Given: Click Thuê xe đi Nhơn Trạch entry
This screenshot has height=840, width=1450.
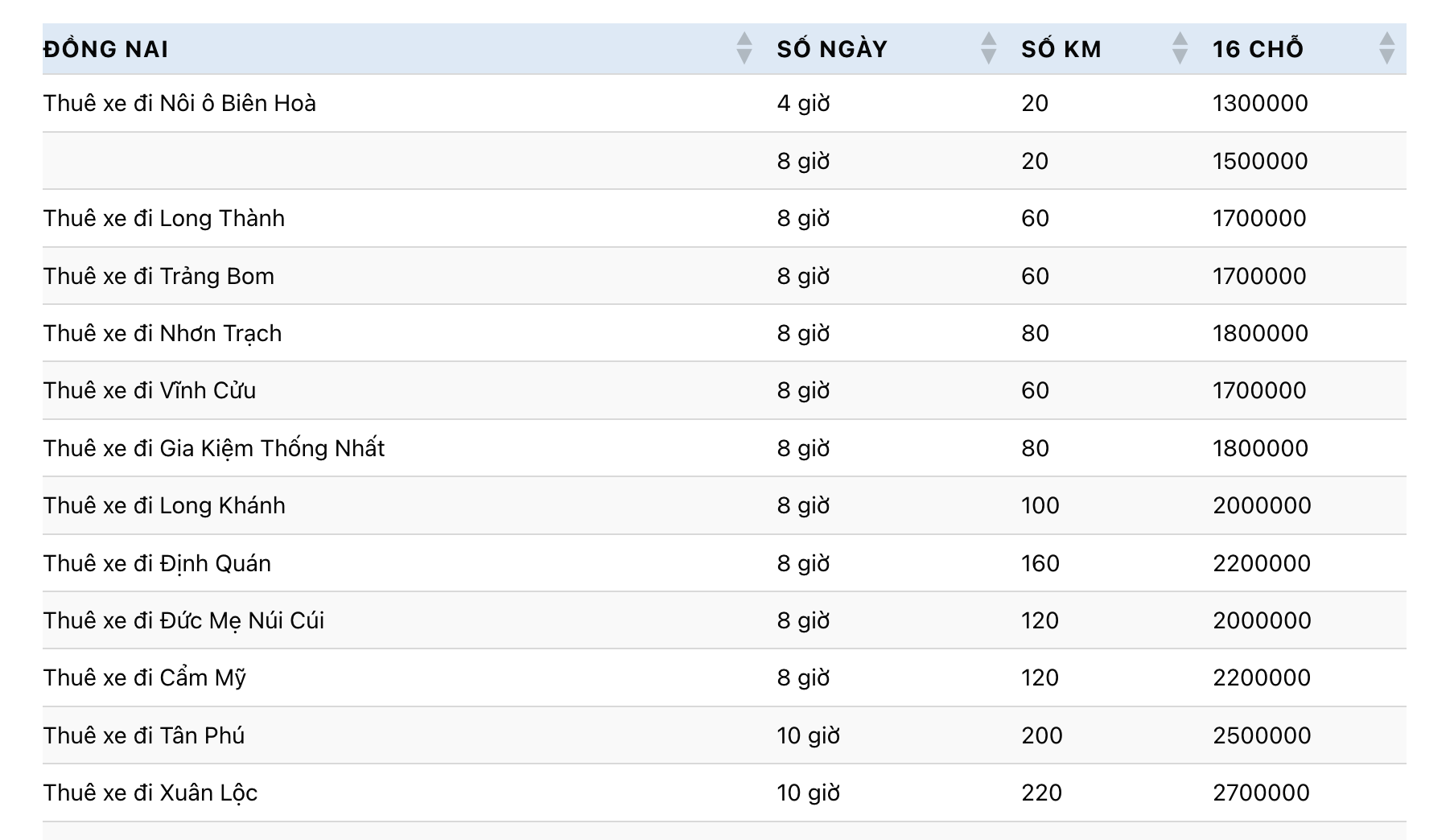Looking at the screenshot, I should (163, 333).
